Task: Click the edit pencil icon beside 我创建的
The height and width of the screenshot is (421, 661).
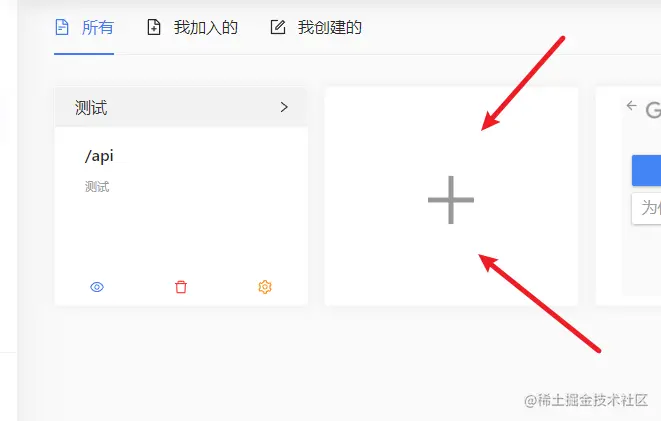Action: 278,27
